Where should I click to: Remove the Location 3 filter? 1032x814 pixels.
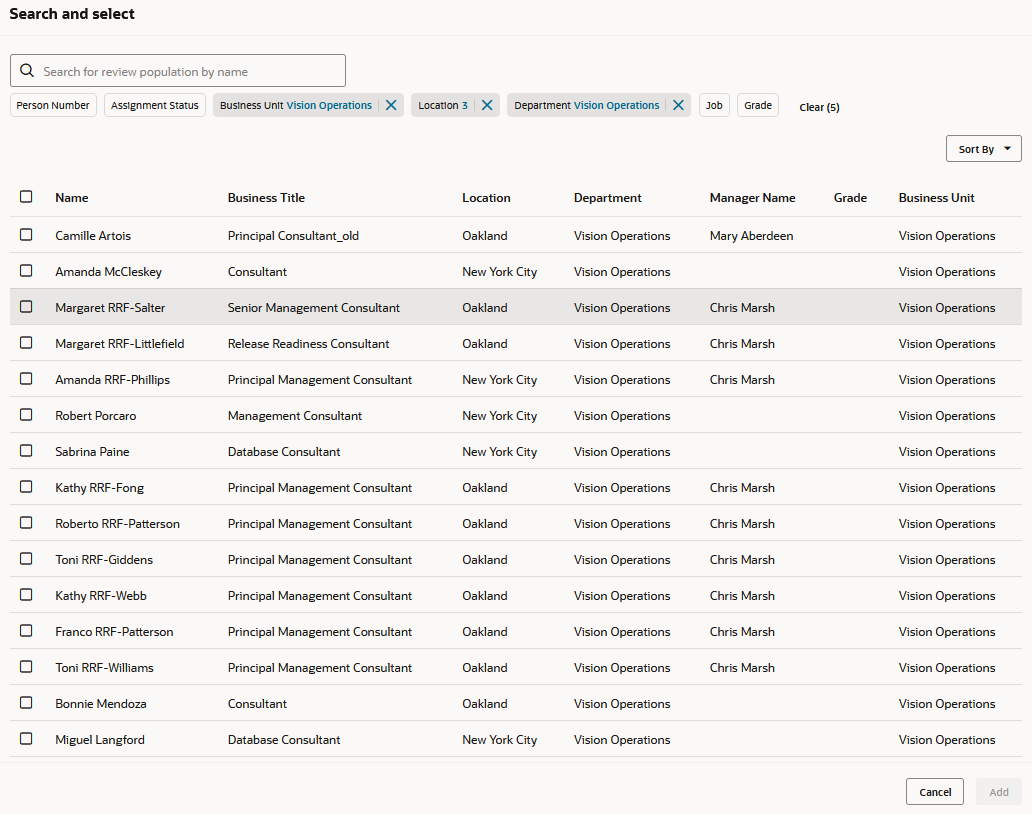pos(487,105)
